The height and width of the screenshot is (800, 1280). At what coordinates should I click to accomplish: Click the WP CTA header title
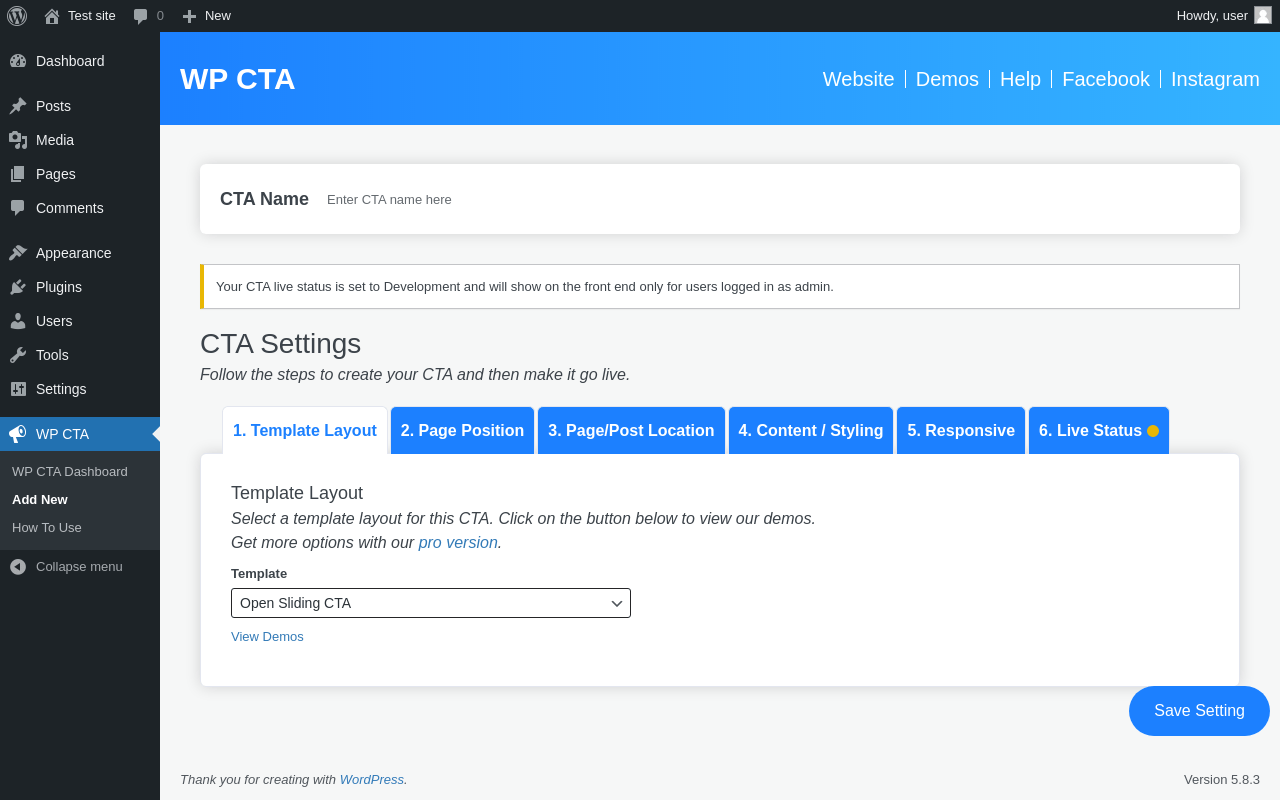point(238,79)
